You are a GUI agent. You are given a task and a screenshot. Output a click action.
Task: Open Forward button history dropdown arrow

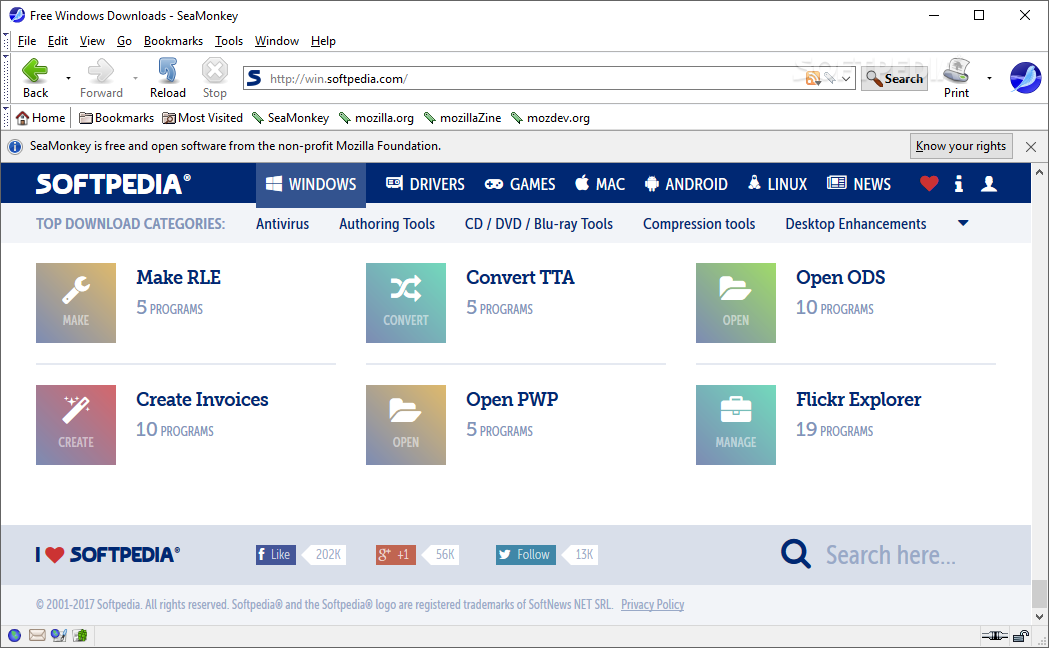pyautogui.click(x=135, y=78)
